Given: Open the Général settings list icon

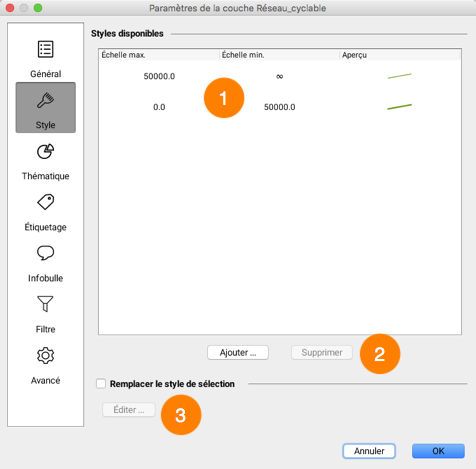Looking at the screenshot, I should click(x=45, y=49).
